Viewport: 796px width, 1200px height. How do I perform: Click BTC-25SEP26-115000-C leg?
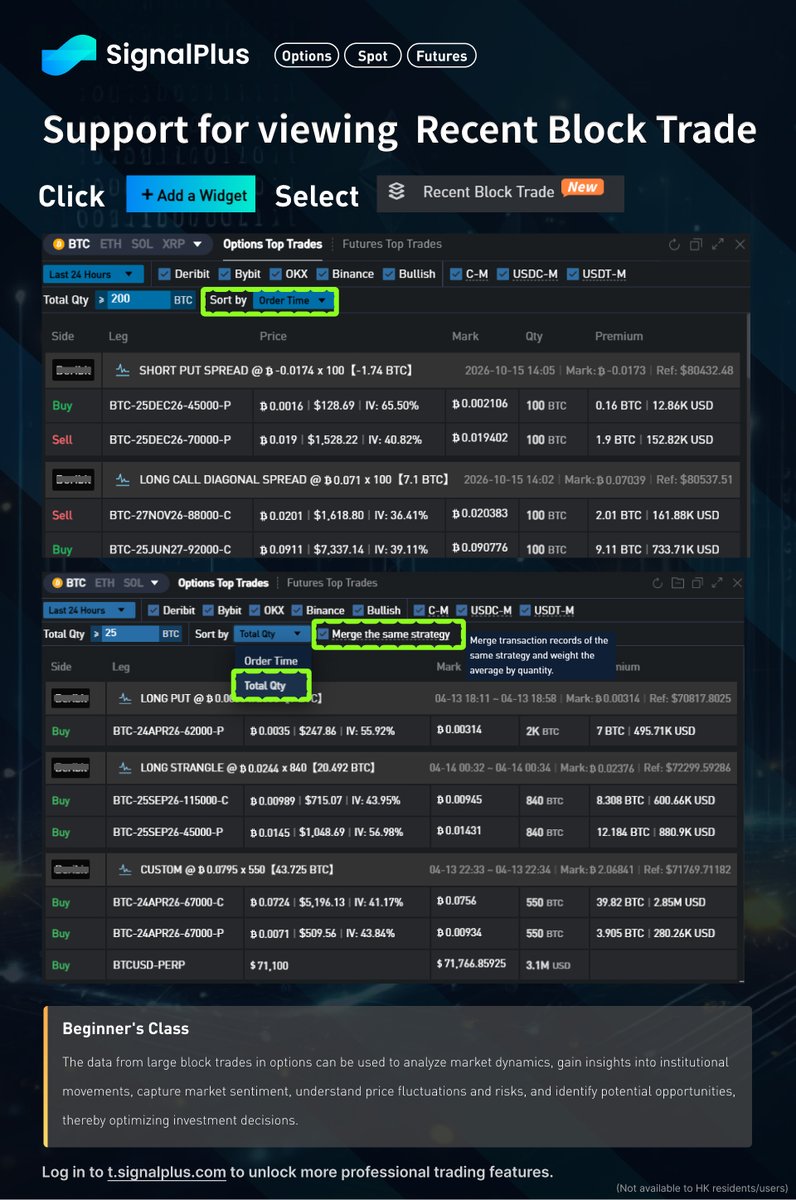(x=170, y=800)
